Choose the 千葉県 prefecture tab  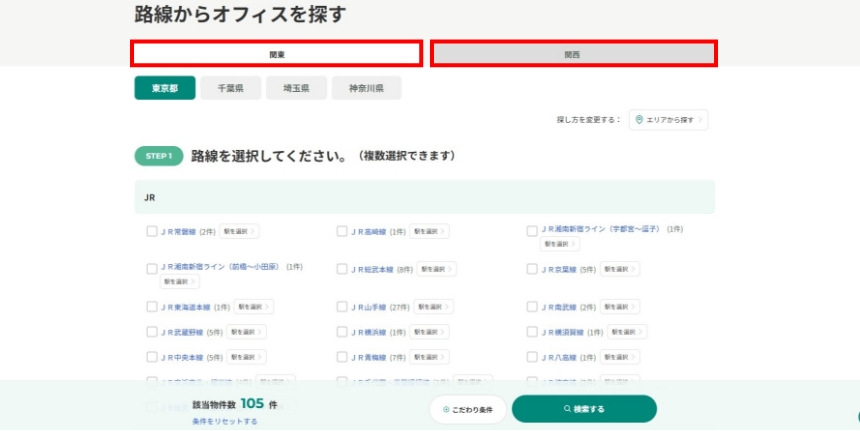[x=230, y=88]
